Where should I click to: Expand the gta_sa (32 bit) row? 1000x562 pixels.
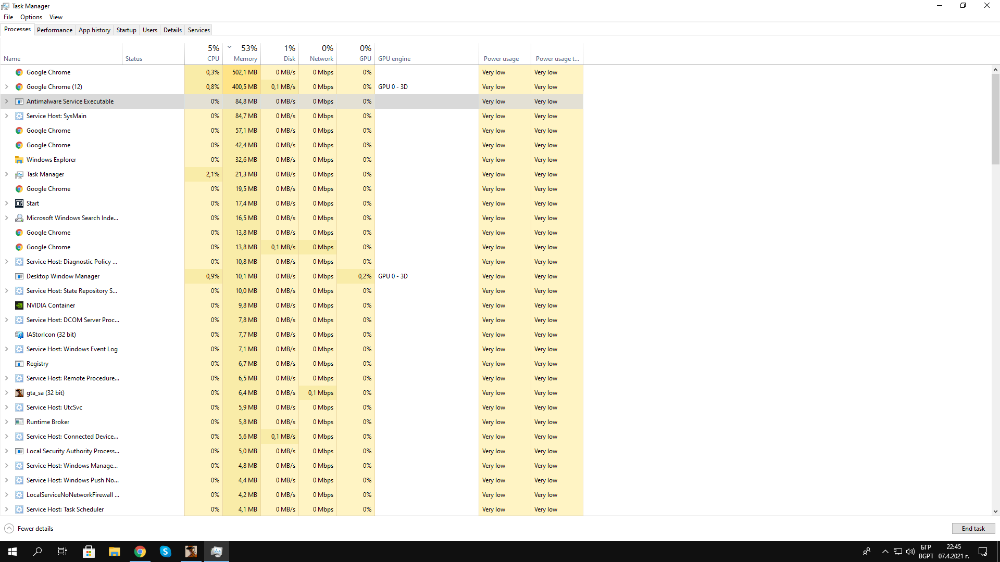[x=6, y=393]
